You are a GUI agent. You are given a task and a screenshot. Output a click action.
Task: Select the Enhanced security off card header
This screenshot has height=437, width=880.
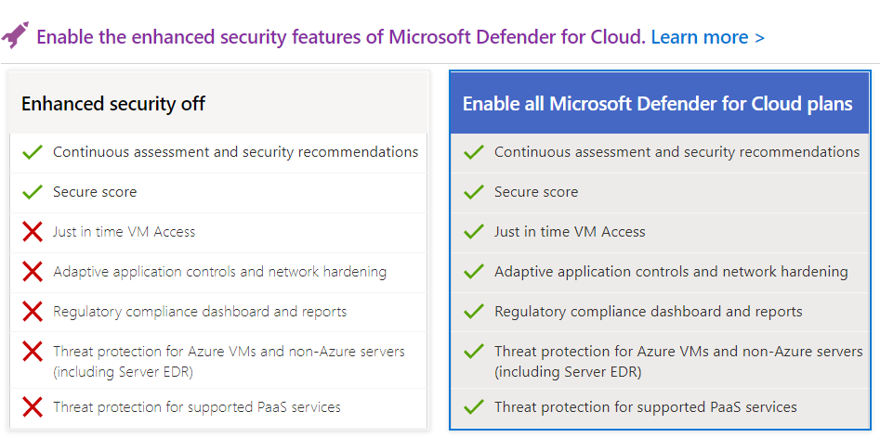pyautogui.click(x=218, y=104)
